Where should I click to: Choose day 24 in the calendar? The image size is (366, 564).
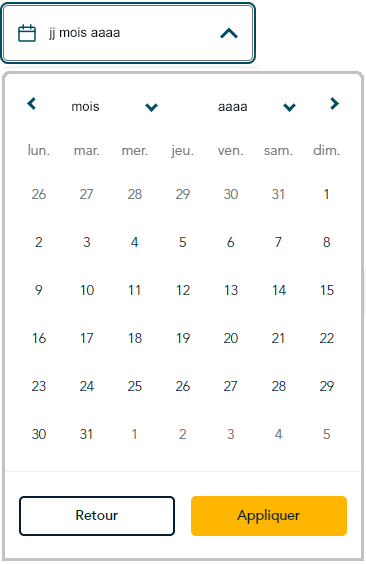coord(87,386)
